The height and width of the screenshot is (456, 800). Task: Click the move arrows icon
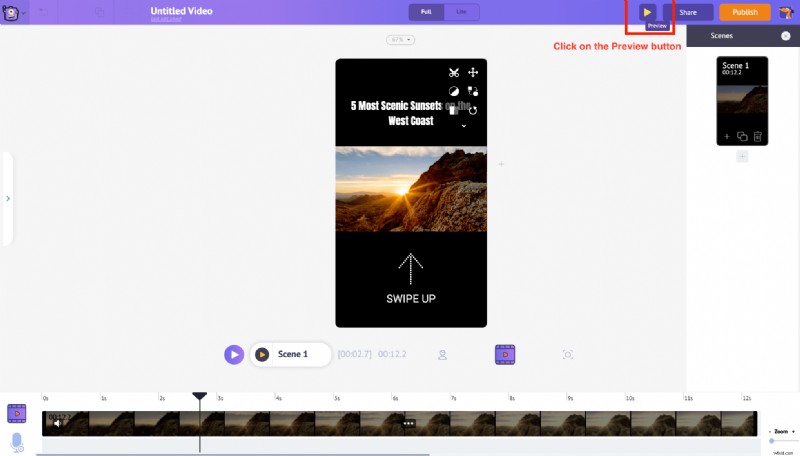473,72
